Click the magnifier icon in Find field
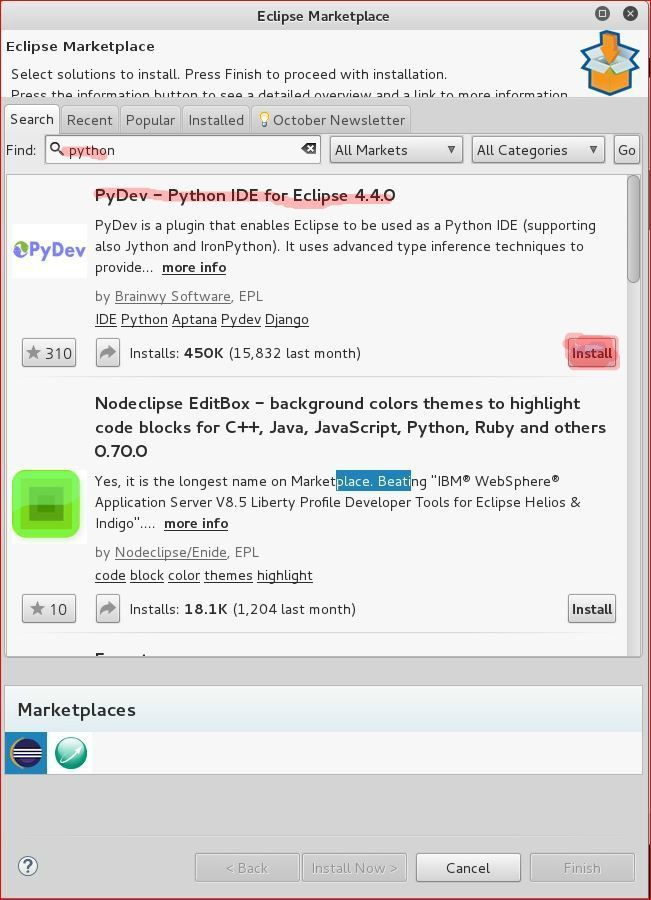The image size is (651, 900). pyautogui.click(x=56, y=149)
